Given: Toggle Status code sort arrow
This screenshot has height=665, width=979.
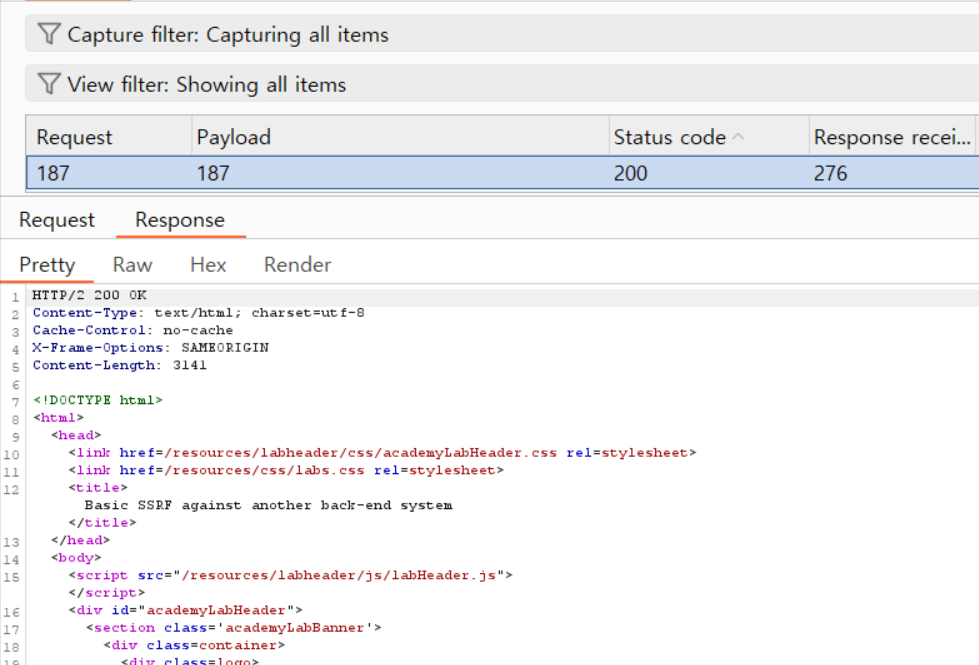Looking at the screenshot, I should [x=738, y=136].
